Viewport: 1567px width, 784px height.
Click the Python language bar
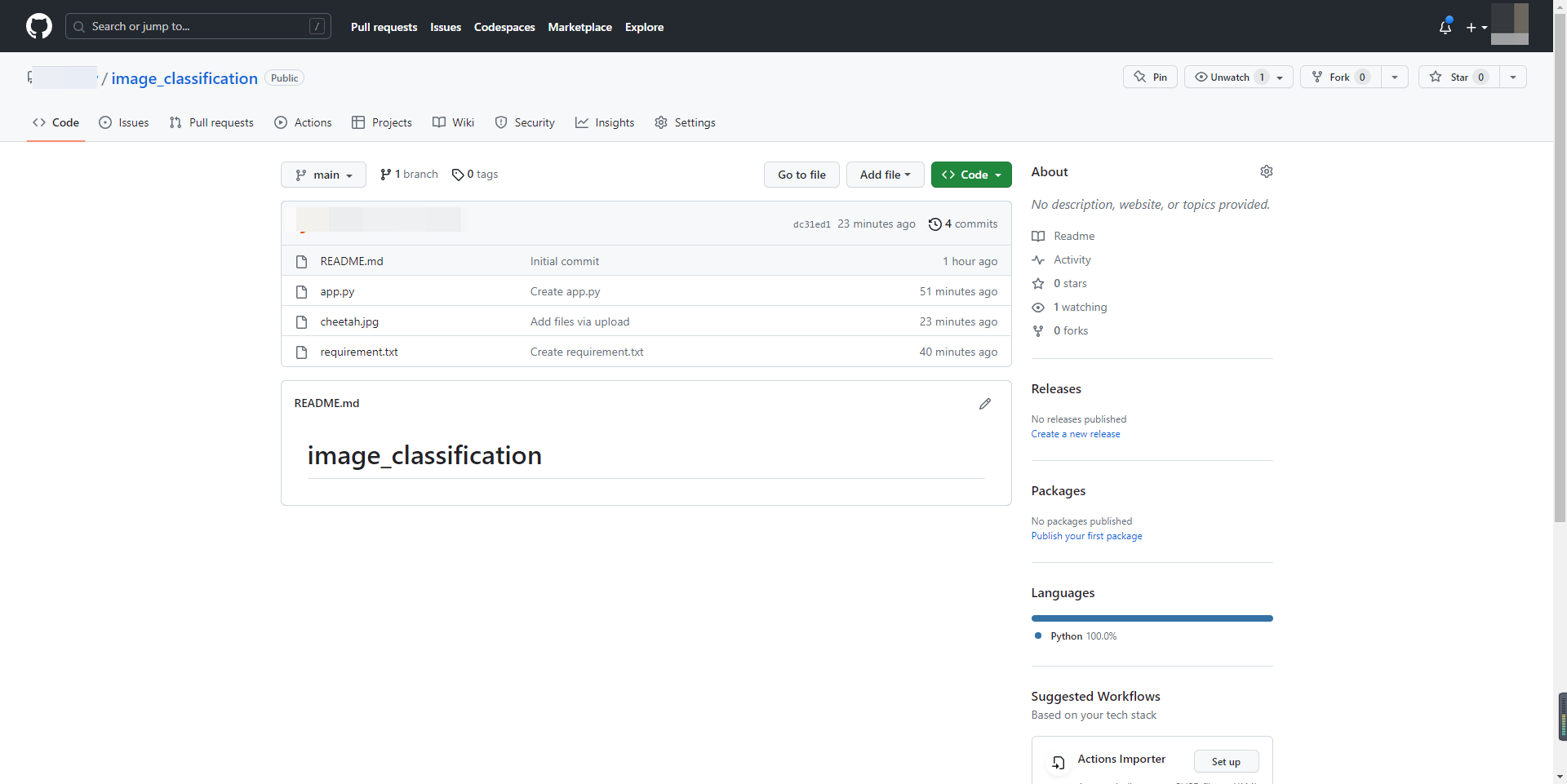click(x=1151, y=618)
